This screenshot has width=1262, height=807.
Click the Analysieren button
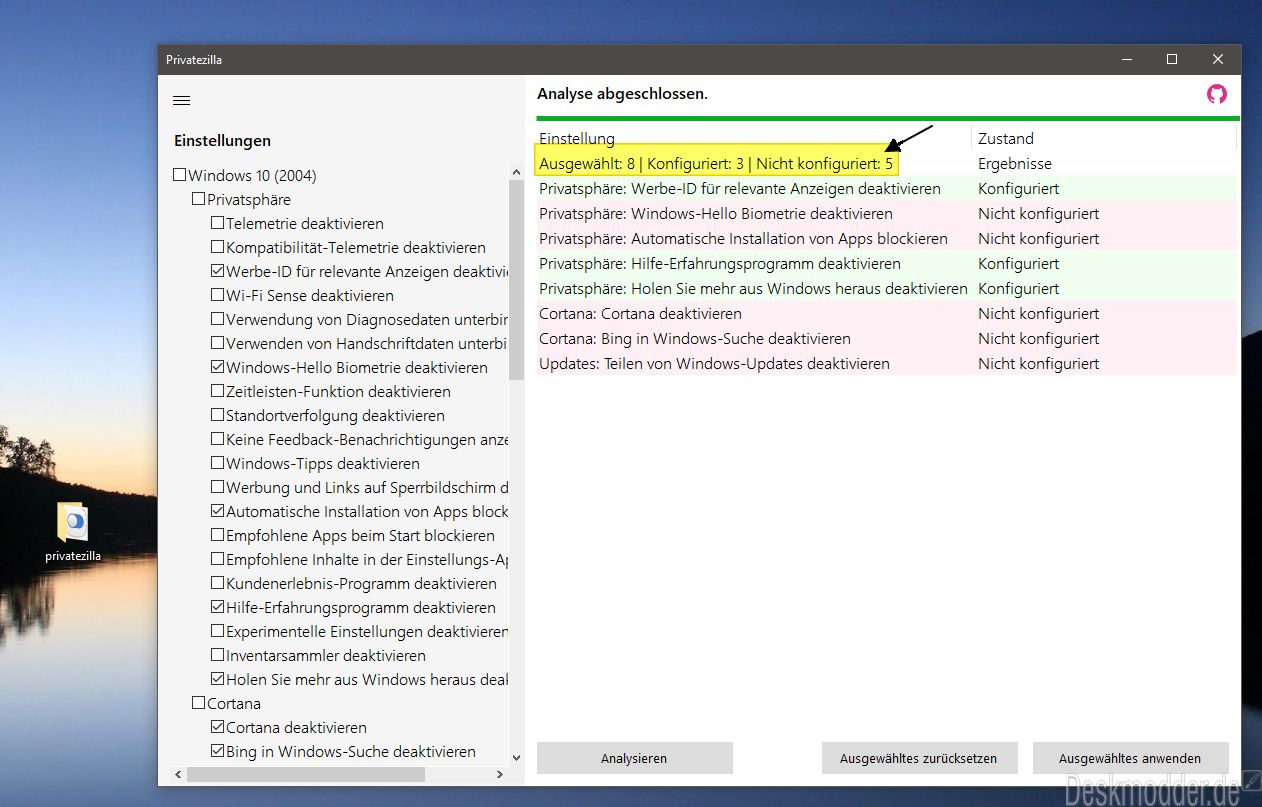[x=634, y=758]
